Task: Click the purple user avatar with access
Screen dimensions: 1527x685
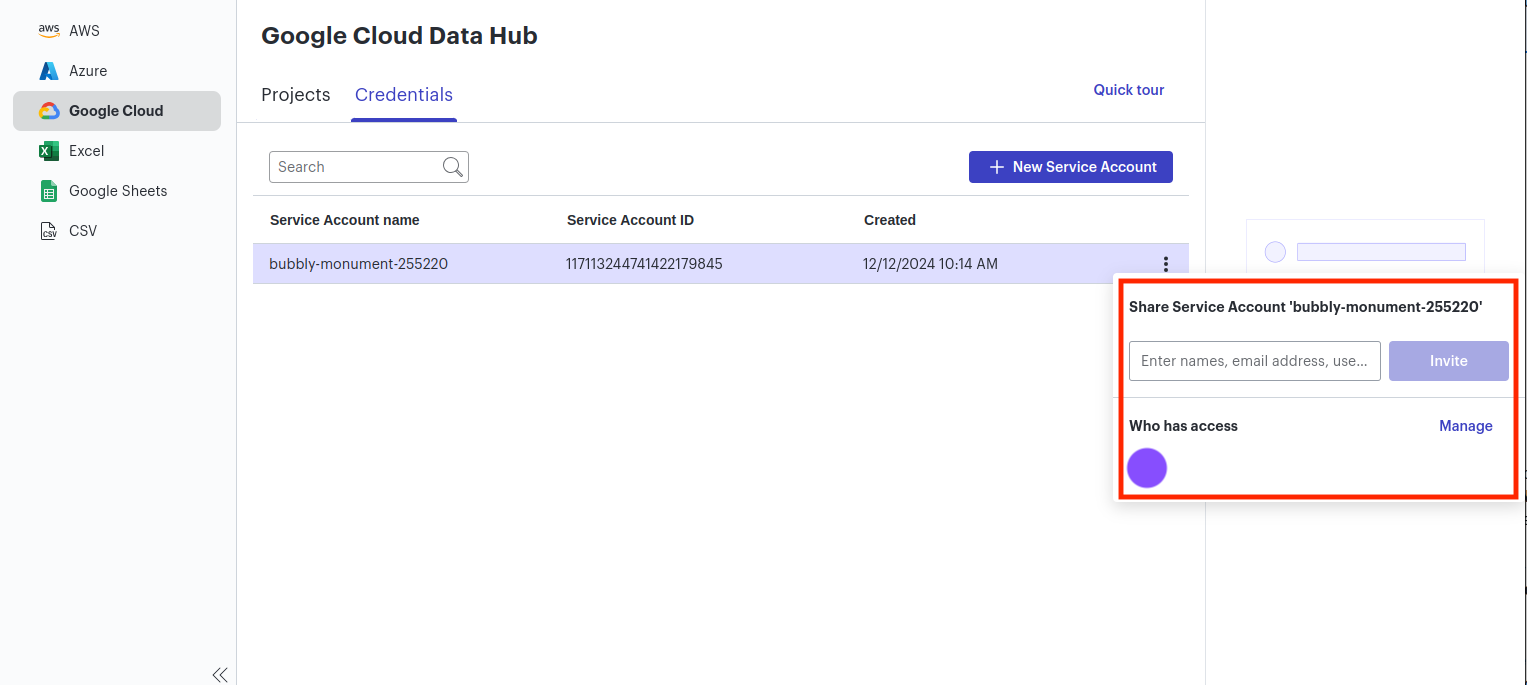Action: [1147, 468]
